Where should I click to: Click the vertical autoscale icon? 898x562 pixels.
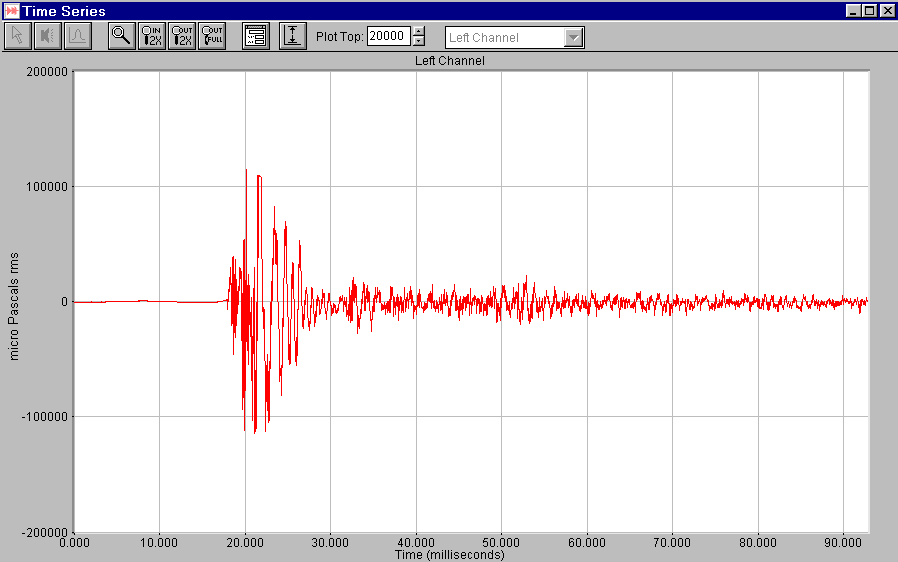click(x=293, y=36)
